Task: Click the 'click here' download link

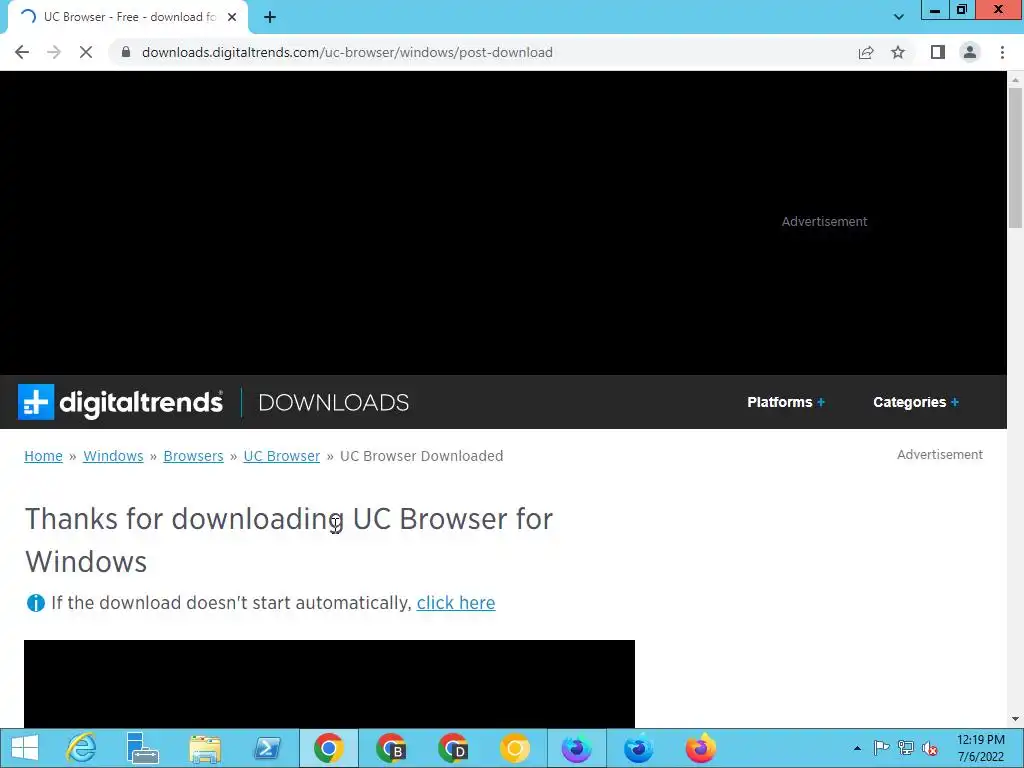Action: (456, 603)
